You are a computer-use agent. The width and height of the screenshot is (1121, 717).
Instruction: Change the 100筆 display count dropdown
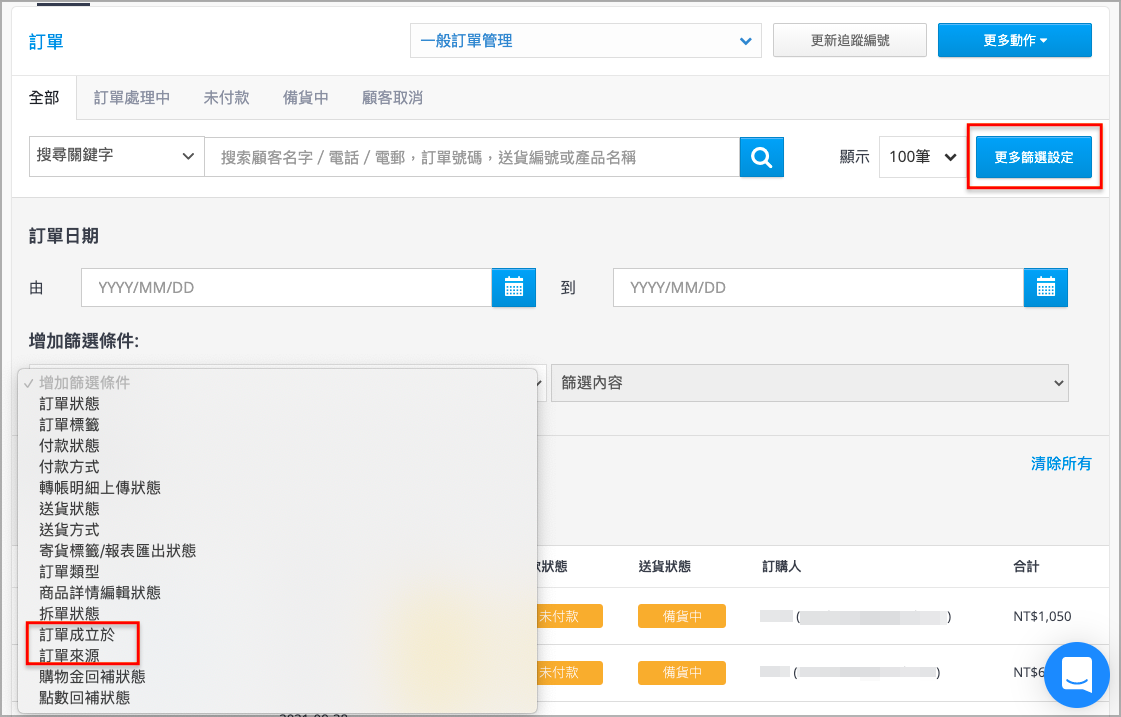tap(922, 157)
